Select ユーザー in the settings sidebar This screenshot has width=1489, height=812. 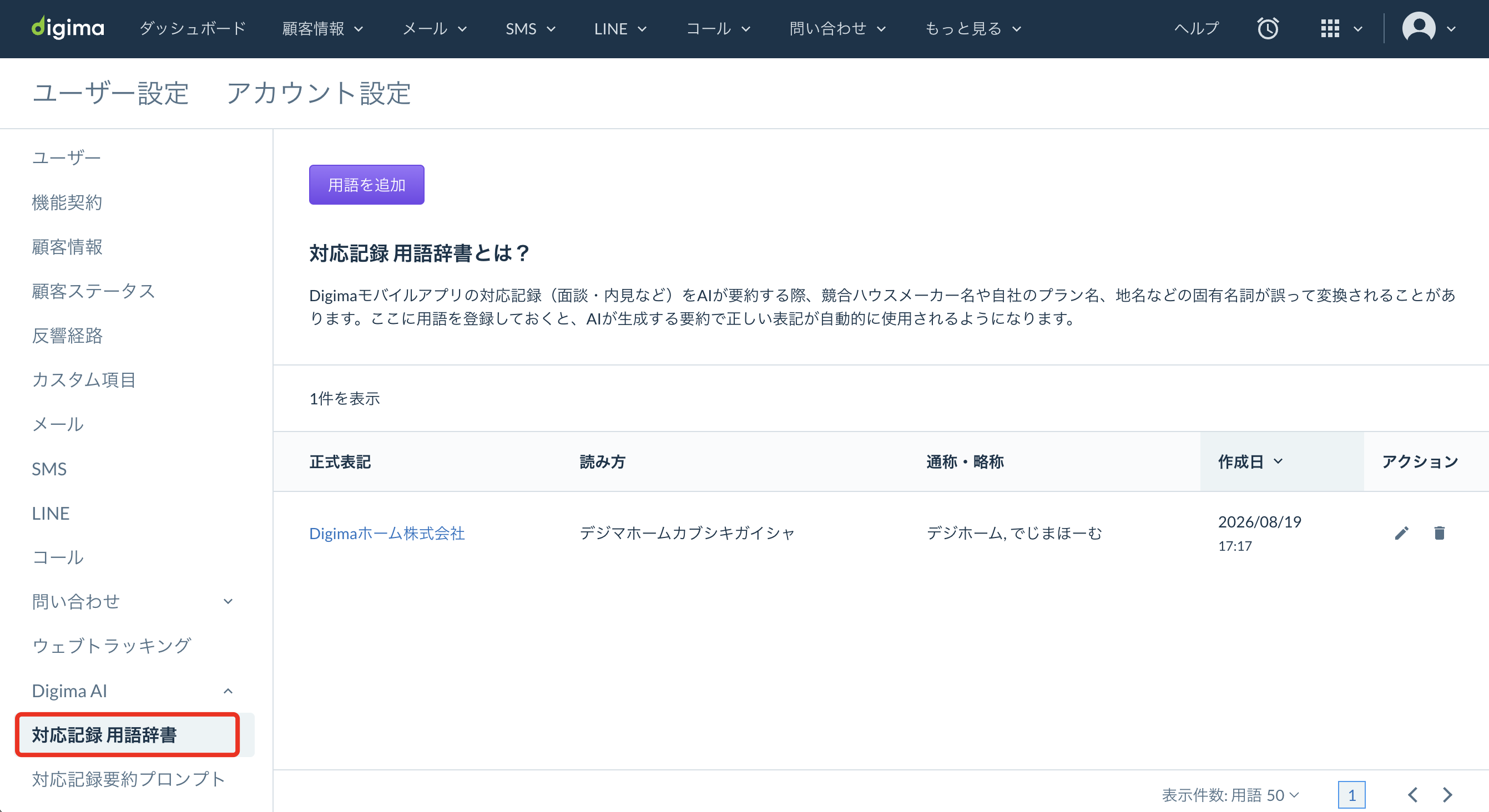click(67, 158)
